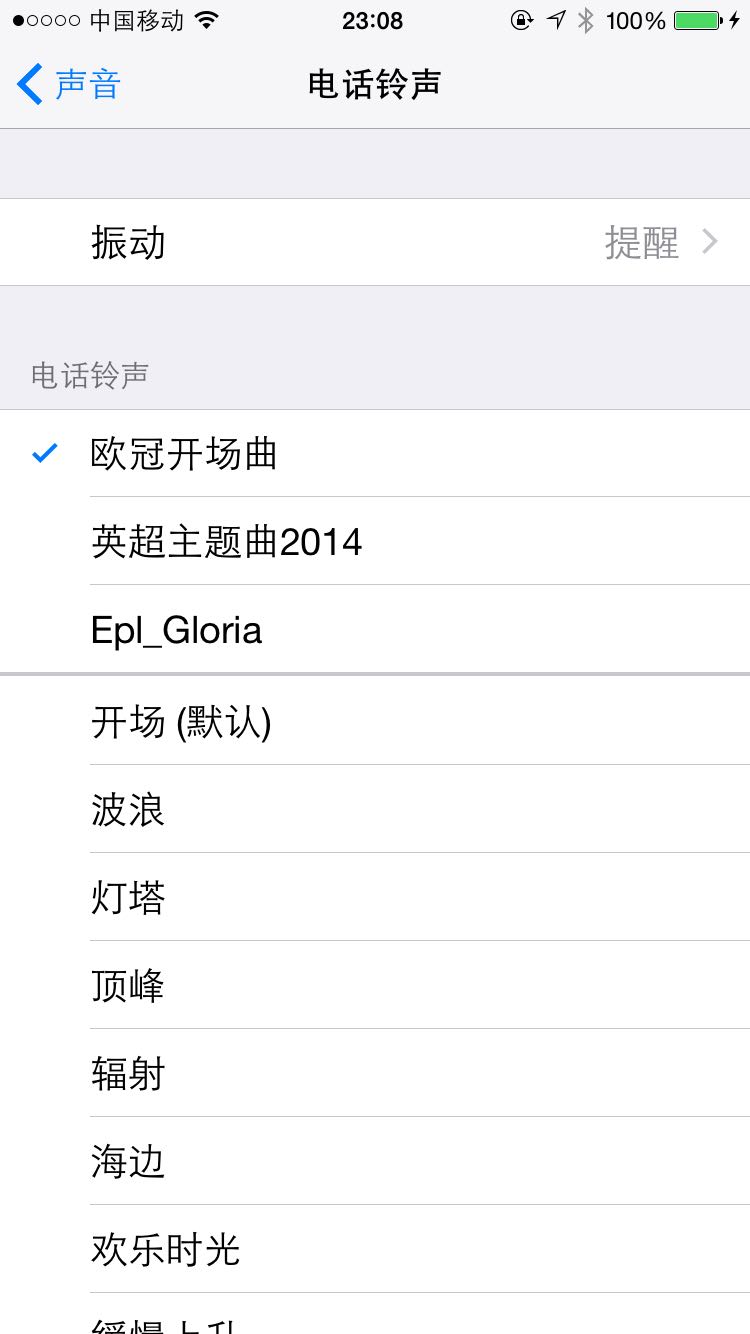Tap the green battery icon
The width and height of the screenshot is (750, 1334).
[697, 20]
